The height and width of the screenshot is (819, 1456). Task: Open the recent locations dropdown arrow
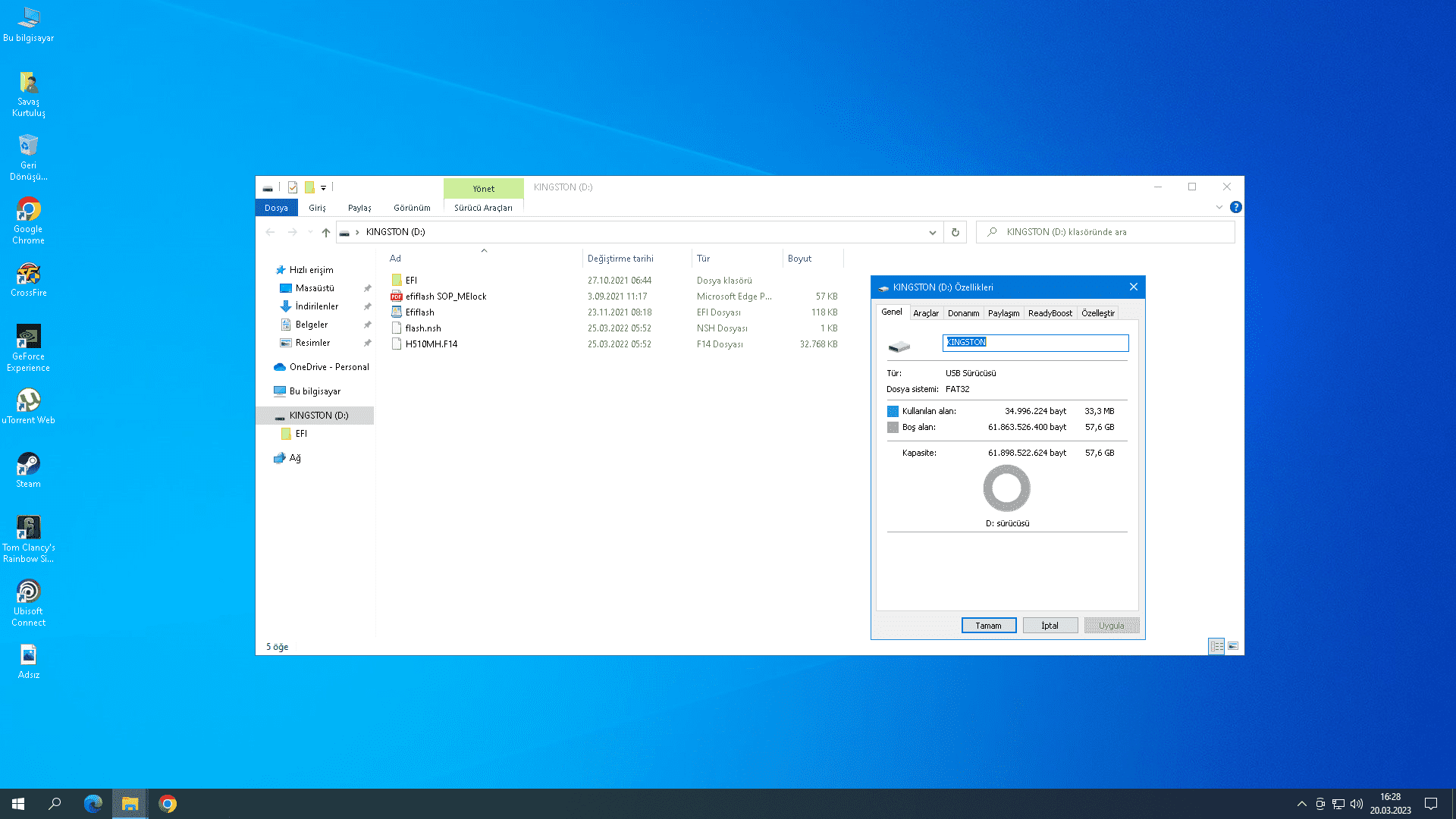[x=310, y=232]
